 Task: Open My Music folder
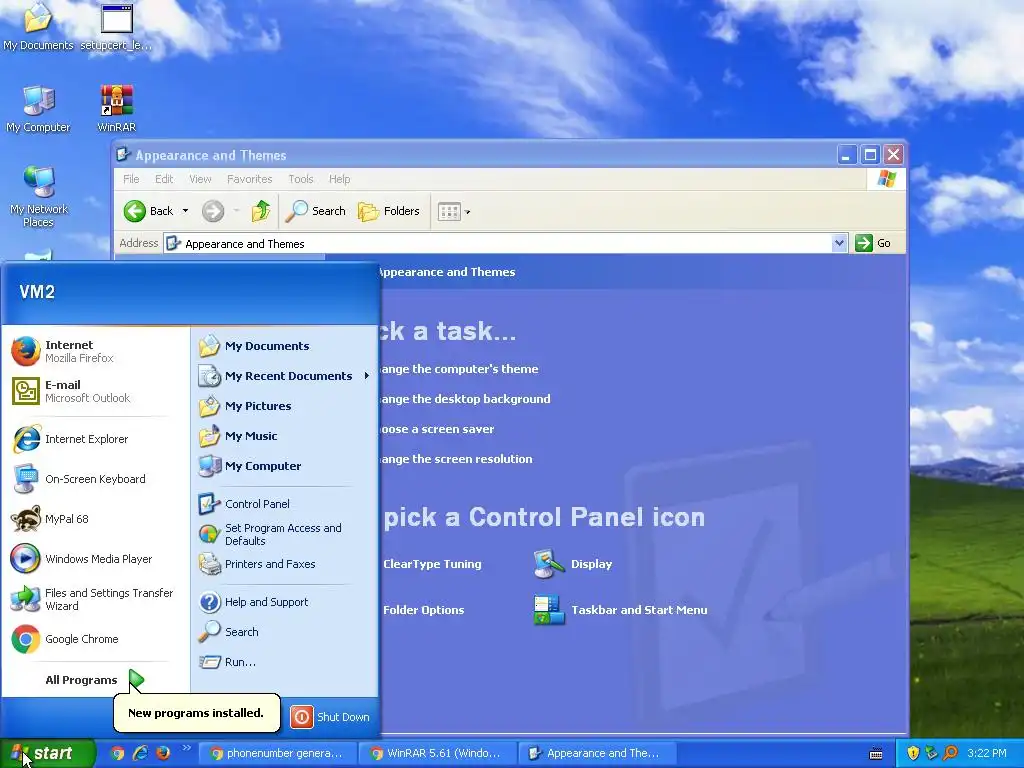pyautogui.click(x=284, y=436)
